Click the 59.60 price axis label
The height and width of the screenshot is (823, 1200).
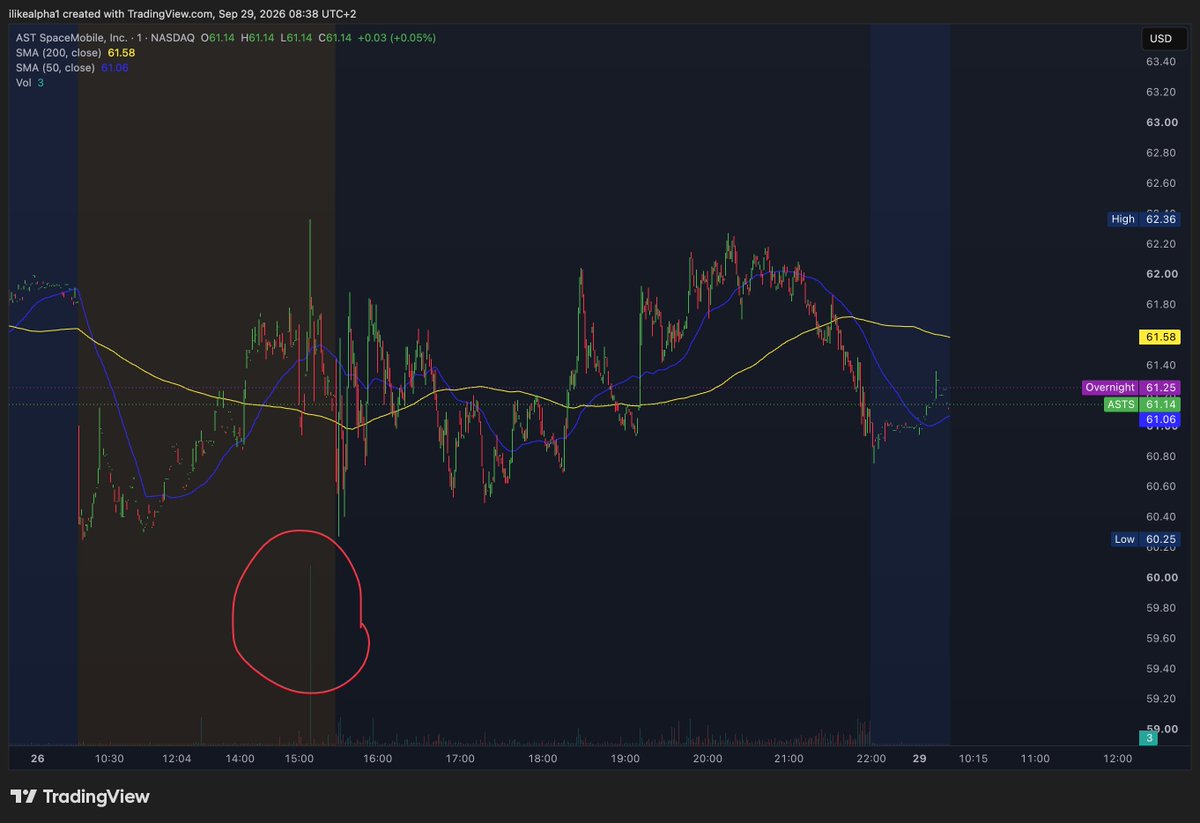[x=1160, y=638]
